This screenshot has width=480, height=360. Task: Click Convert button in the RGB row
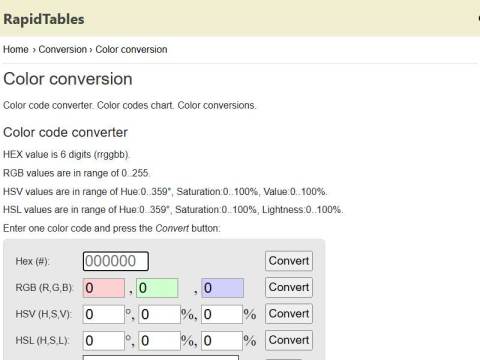(289, 287)
